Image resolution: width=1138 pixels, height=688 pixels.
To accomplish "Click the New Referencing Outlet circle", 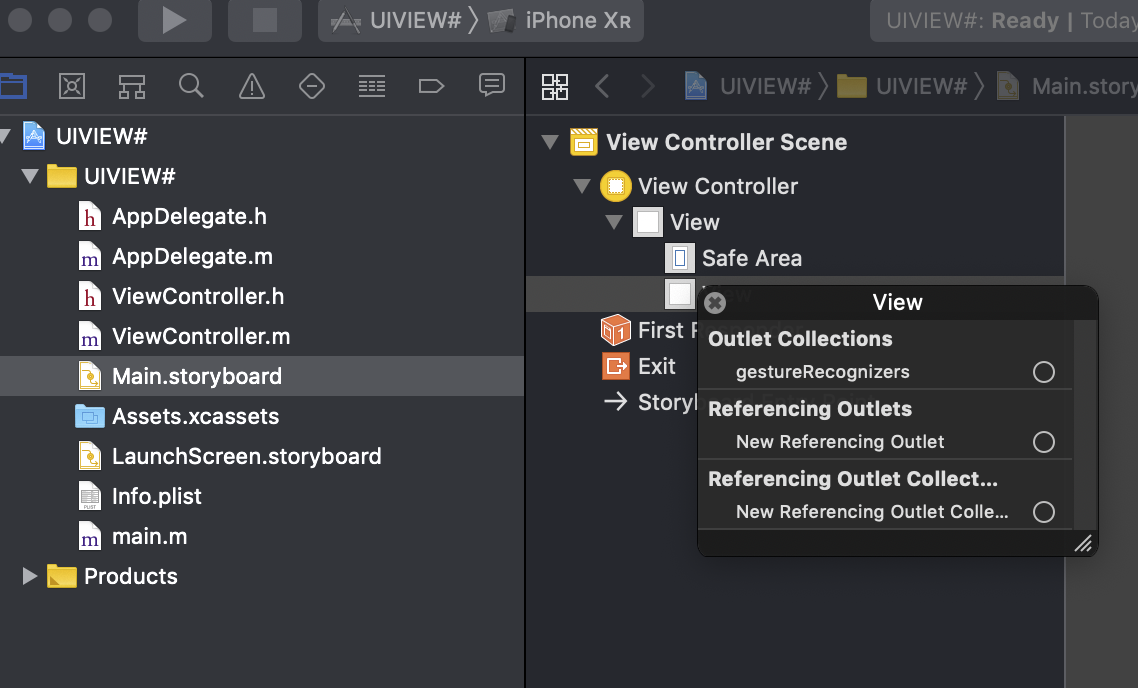I will click(1043, 442).
